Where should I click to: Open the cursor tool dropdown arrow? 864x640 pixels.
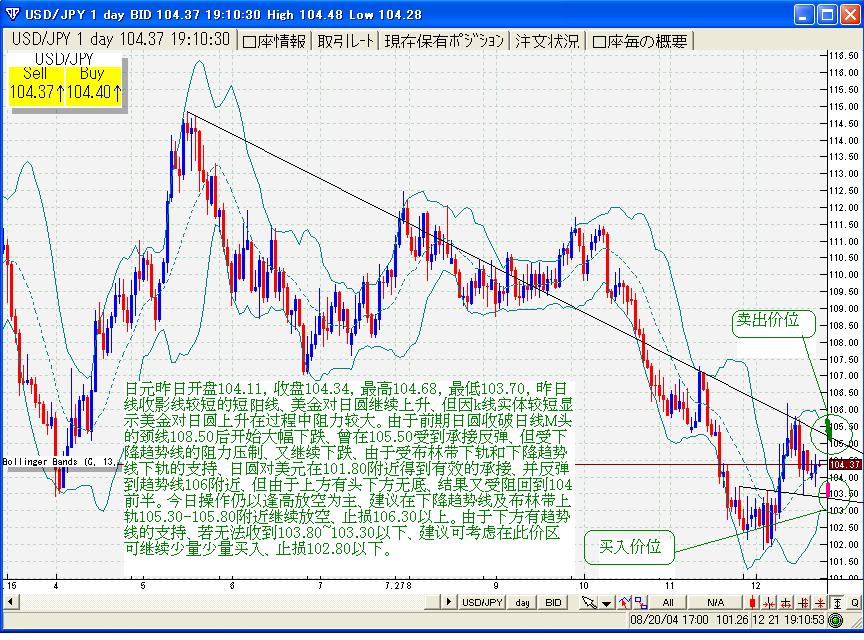[607, 603]
